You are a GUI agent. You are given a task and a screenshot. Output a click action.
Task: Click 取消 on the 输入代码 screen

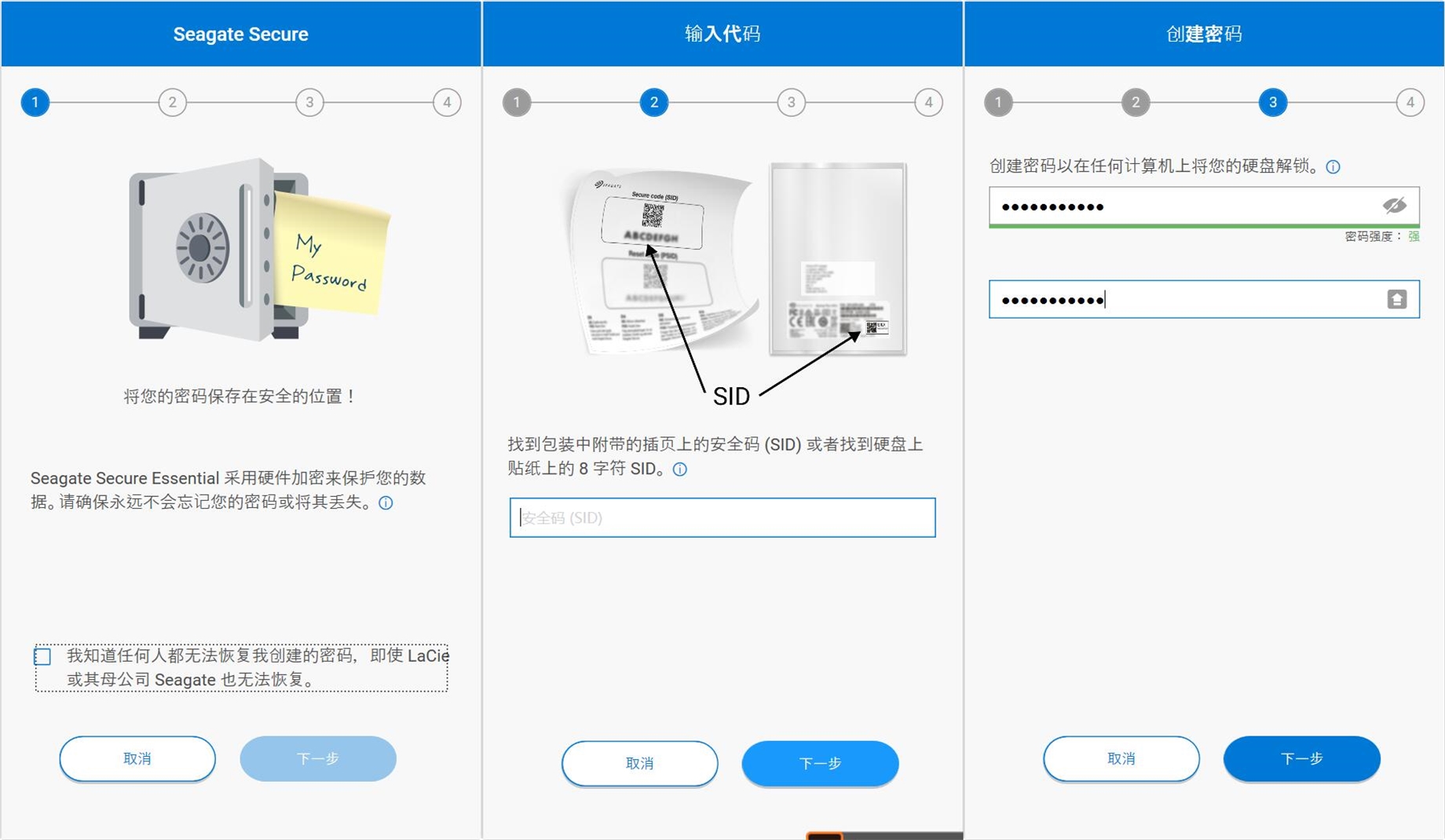point(639,763)
